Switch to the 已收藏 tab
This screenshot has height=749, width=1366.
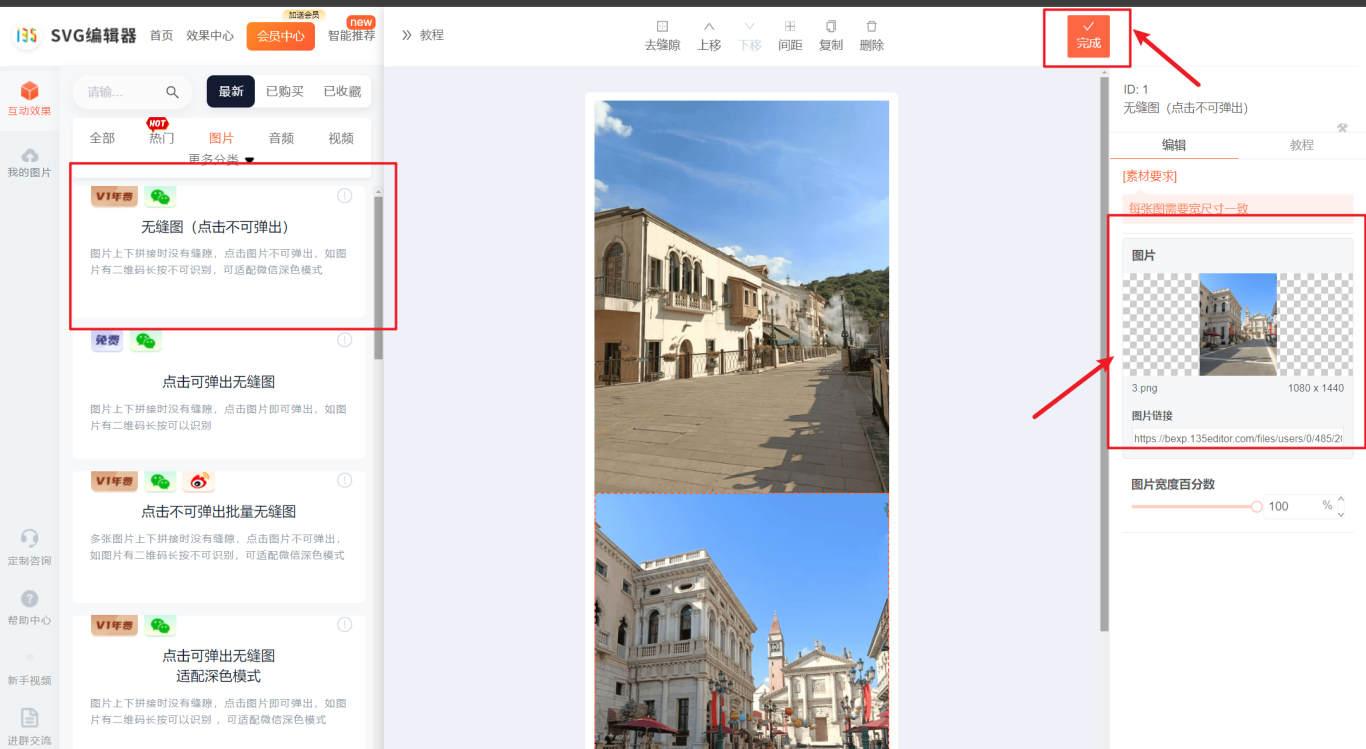(x=342, y=91)
